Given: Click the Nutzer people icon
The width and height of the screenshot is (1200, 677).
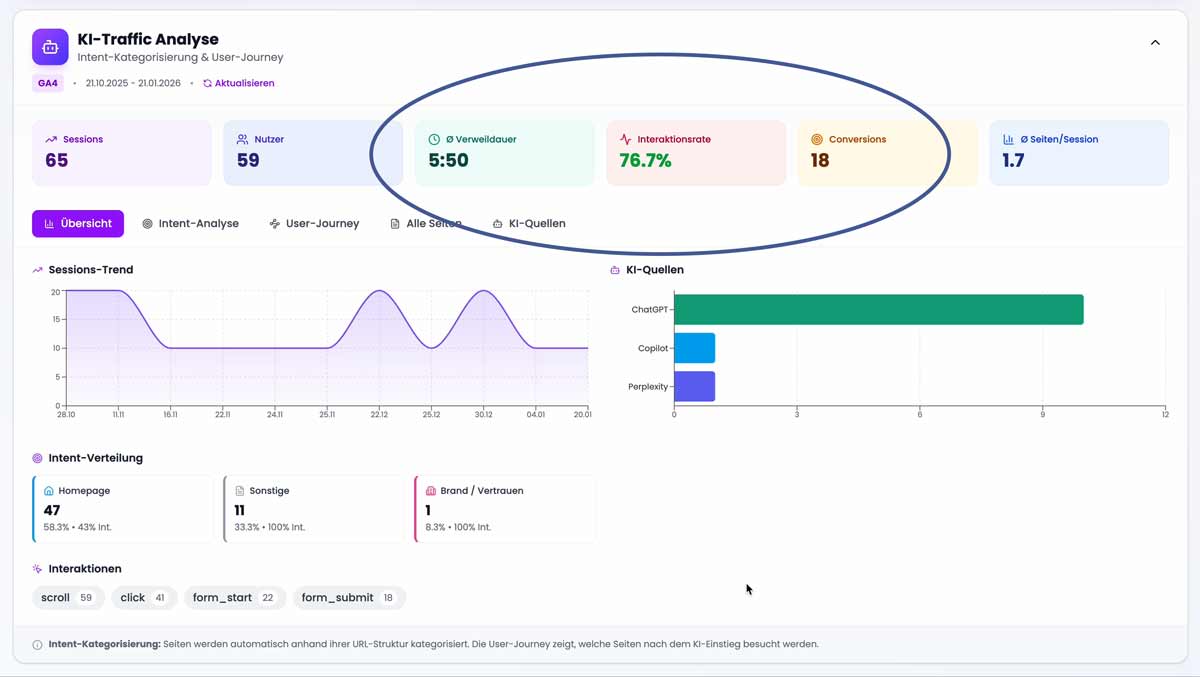Looking at the screenshot, I should point(242,140).
